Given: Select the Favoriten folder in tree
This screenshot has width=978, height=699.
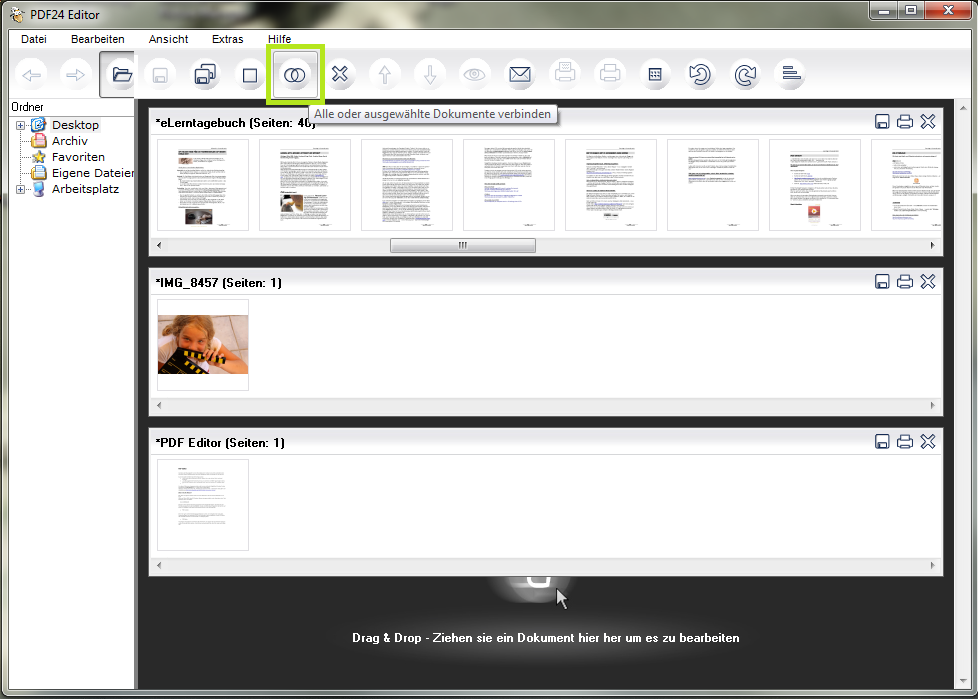Looking at the screenshot, I should point(78,157).
